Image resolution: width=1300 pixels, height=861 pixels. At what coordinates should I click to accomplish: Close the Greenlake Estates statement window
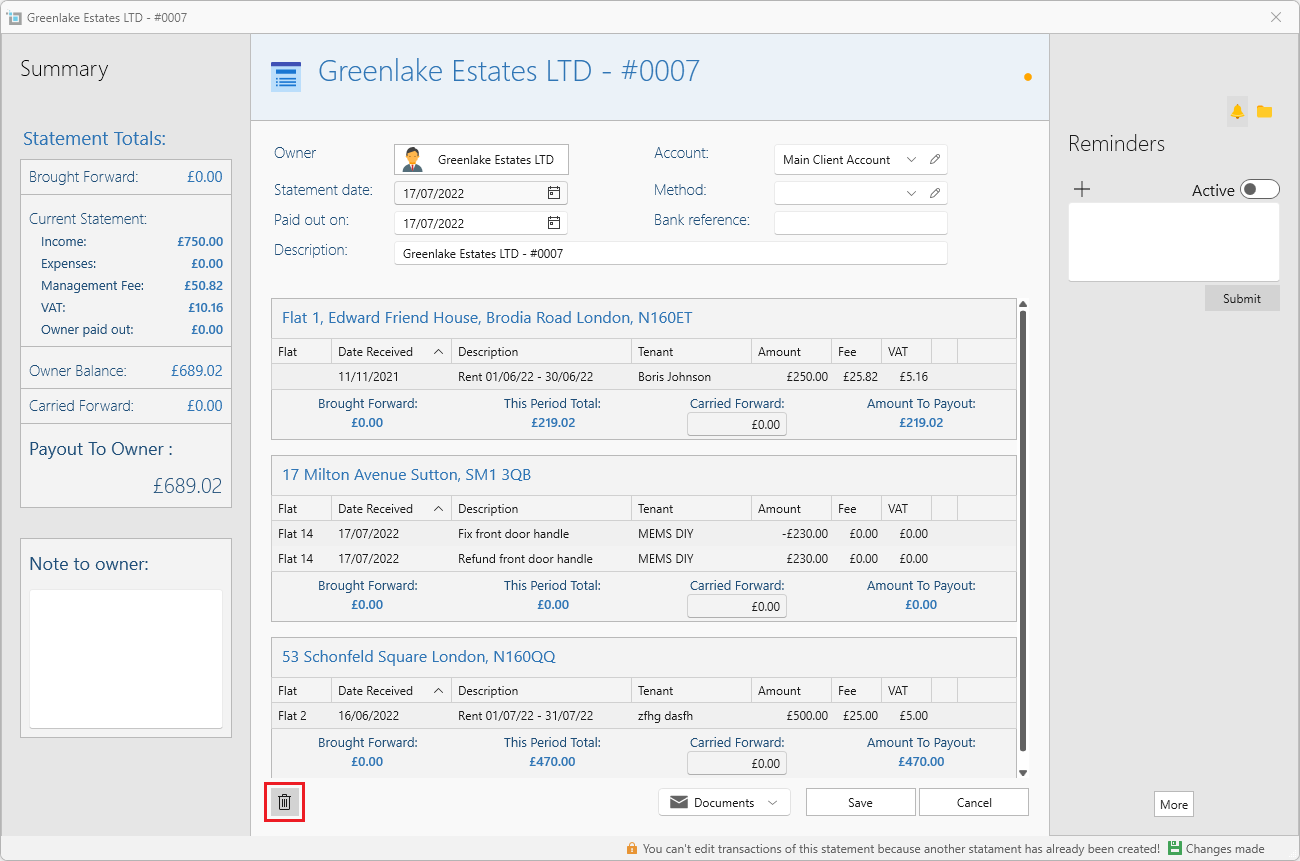(x=1276, y=17)
